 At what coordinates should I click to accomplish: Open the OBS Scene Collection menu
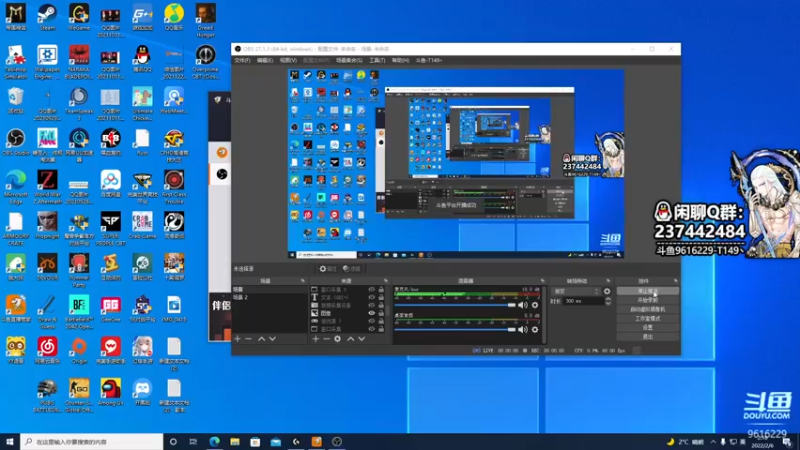click(349, 60)
